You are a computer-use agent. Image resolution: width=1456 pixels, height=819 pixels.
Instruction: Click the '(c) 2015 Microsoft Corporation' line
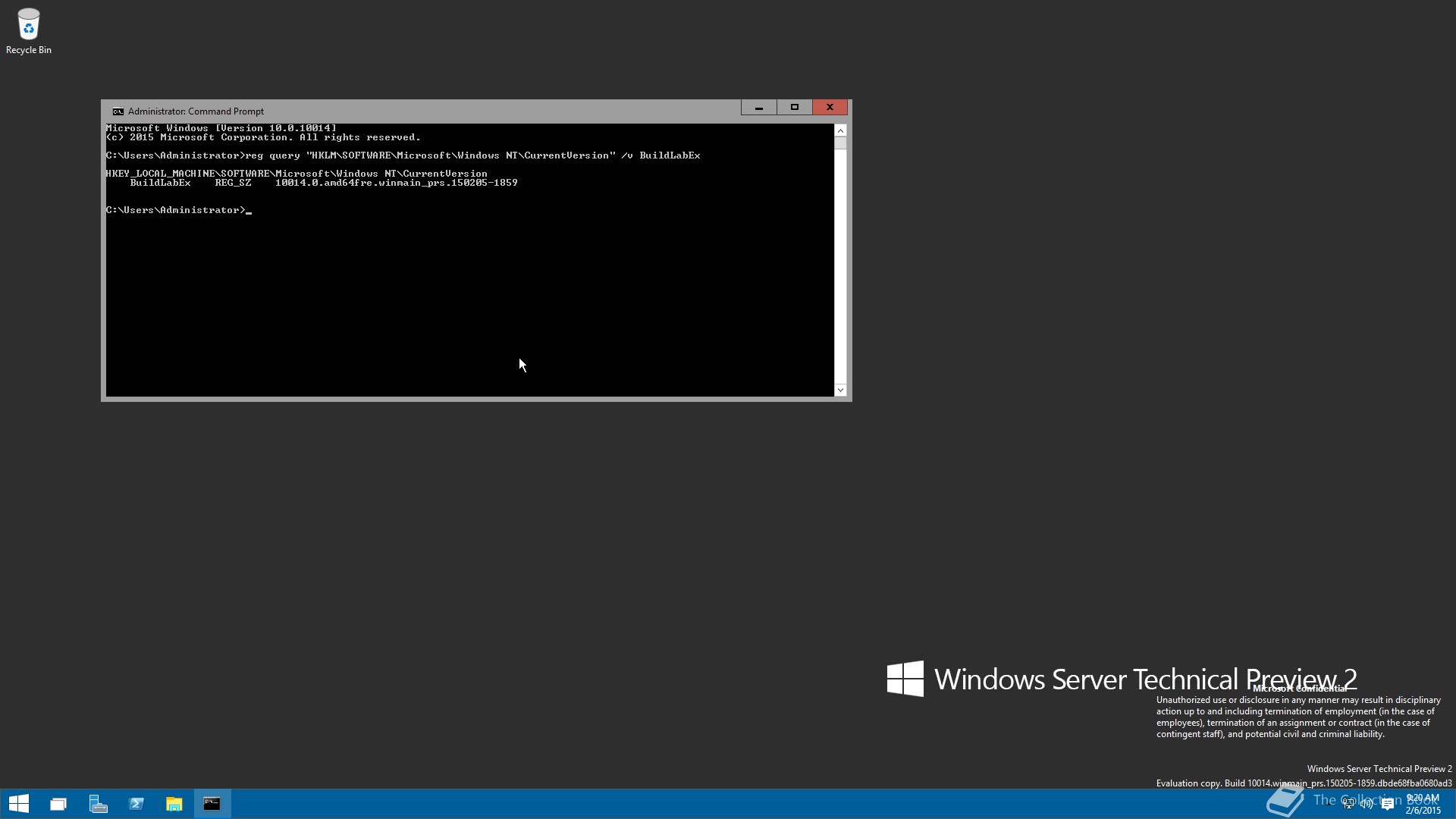263,137
